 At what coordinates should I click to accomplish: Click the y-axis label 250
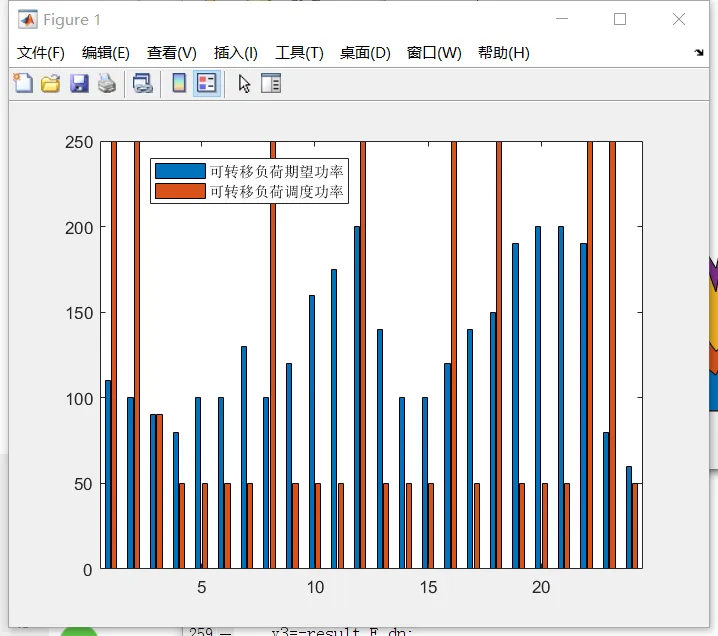click(x=79, y=142)
